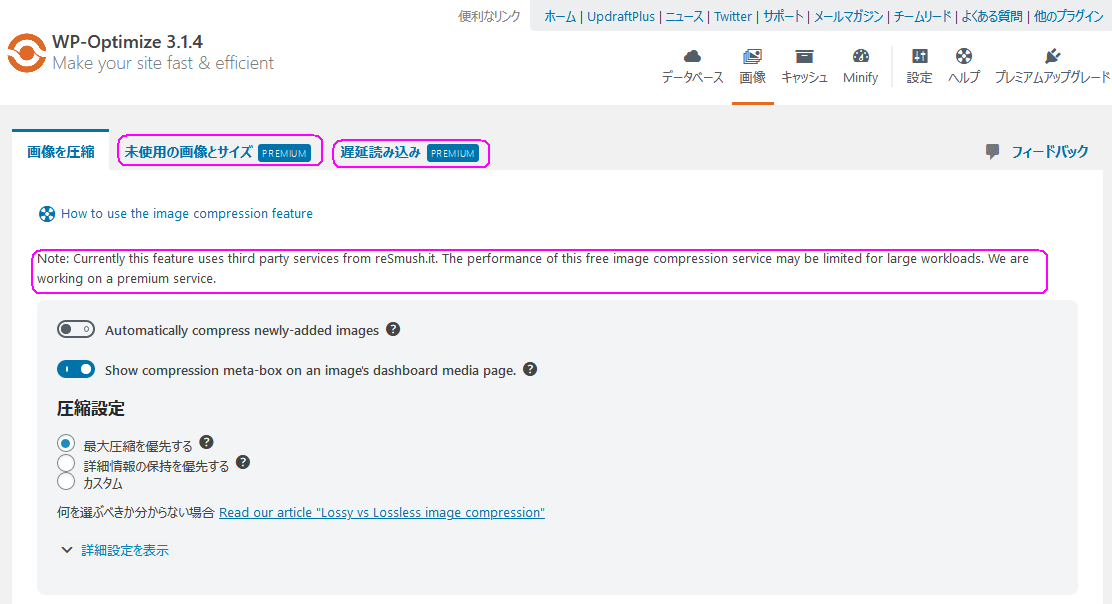Open UpdraftPlus link

pyautogui.click(x=621, y=16)
